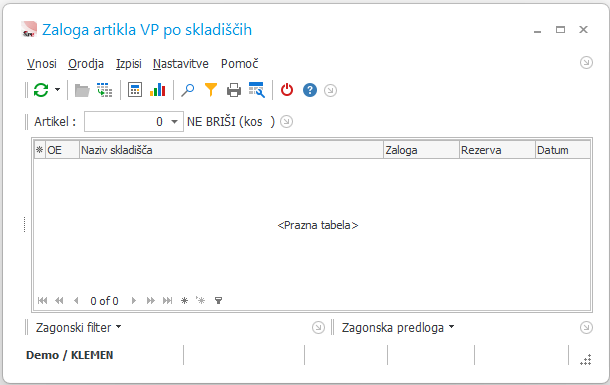Open the Nastavitve menu

181,63
